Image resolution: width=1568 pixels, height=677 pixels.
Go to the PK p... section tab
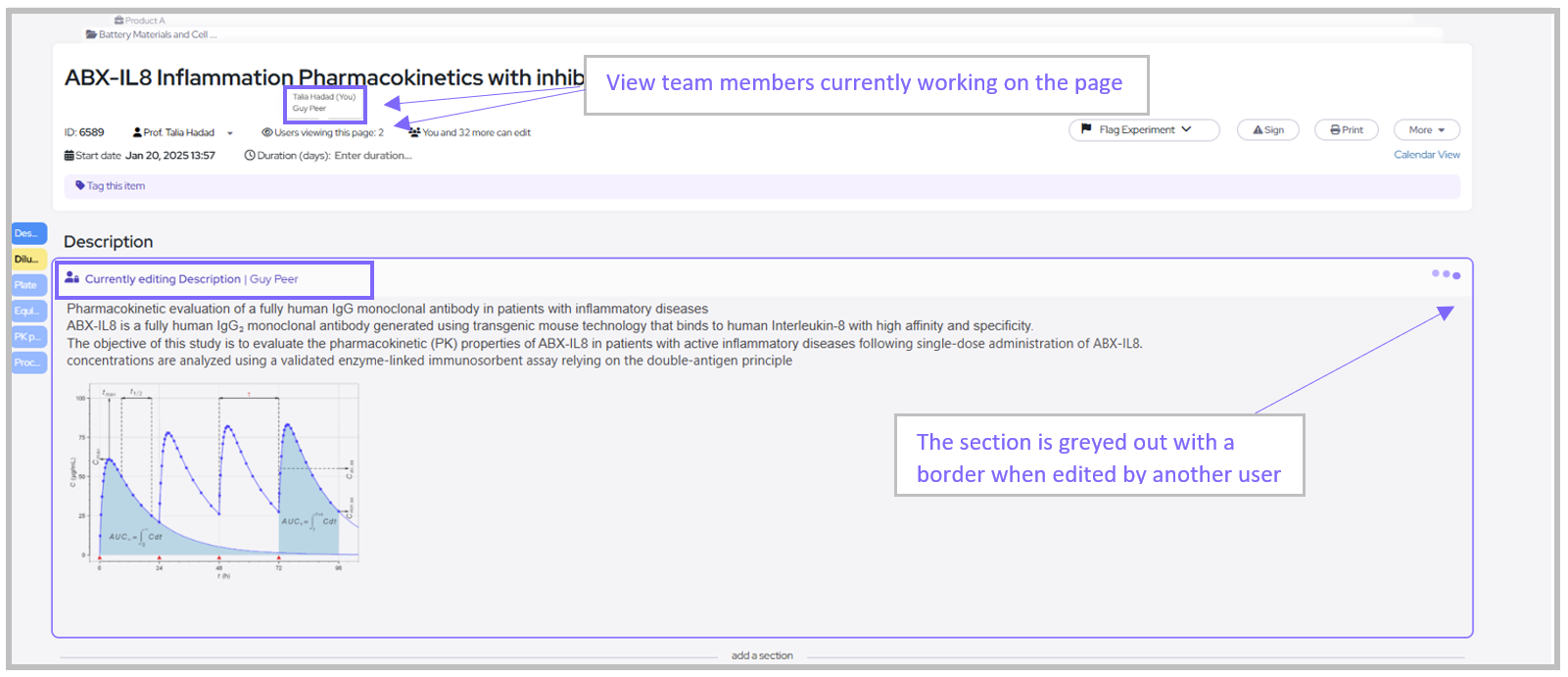pos(28,337)
